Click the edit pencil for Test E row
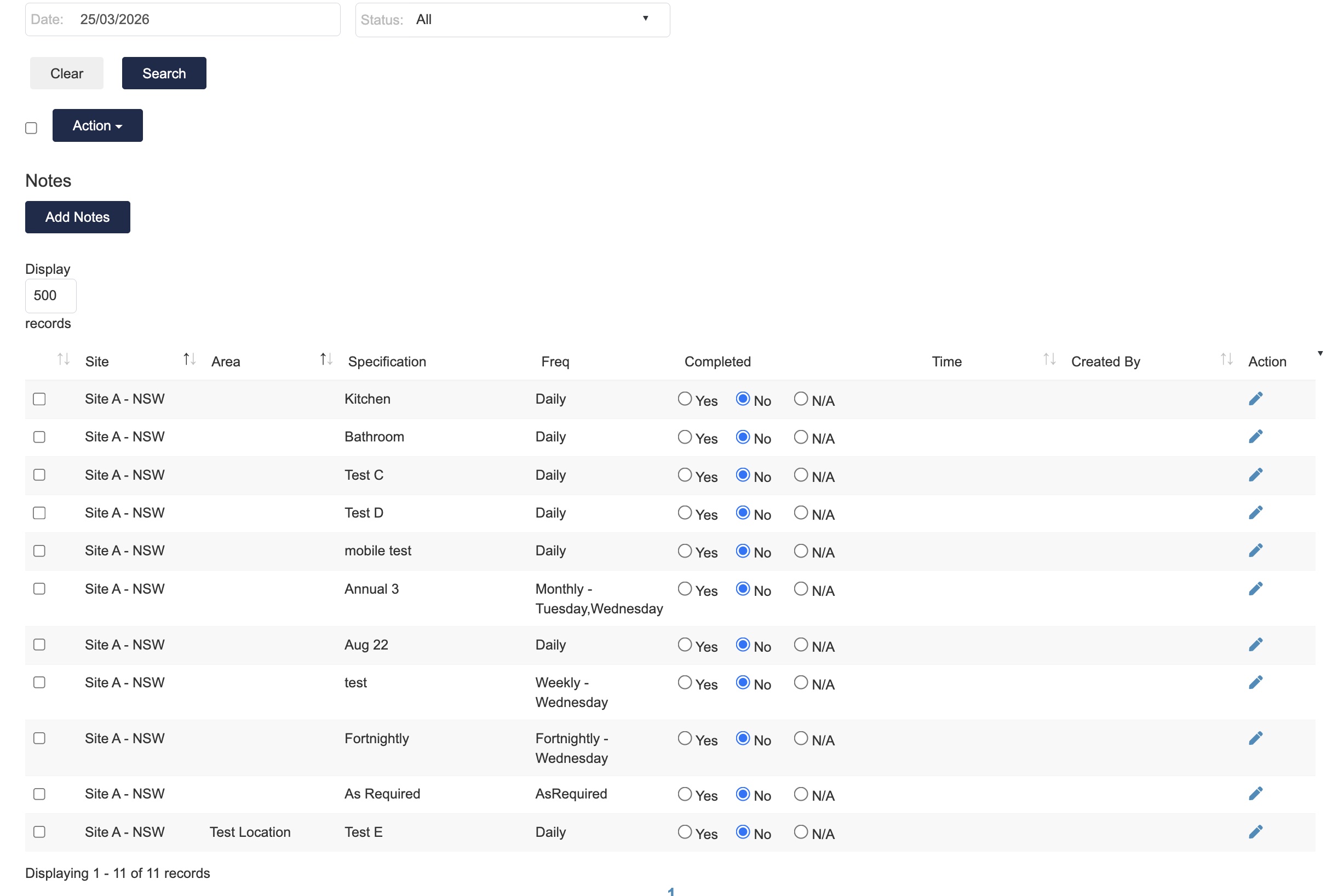Screen dimensions: 1344x896 (x=1255, y=832)
